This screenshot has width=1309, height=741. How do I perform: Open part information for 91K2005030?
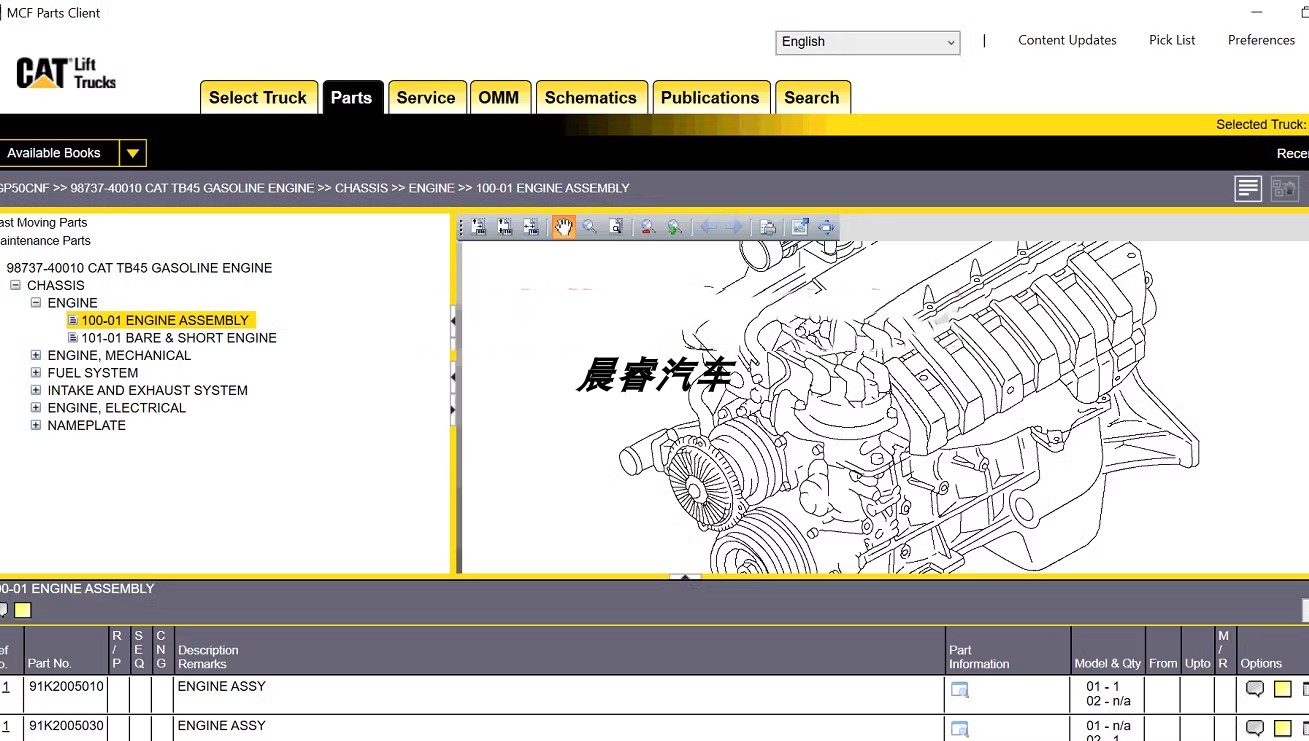960,728
